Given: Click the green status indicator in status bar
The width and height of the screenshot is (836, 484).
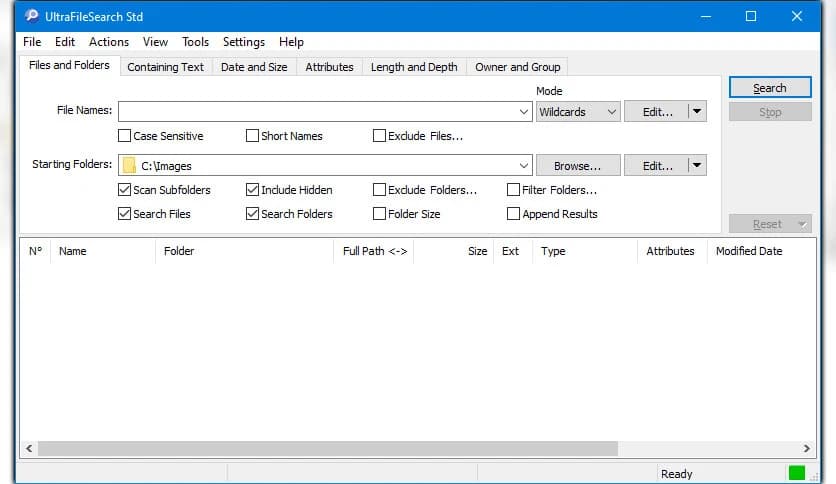Looking at the screenshot, I should click(797, 473).
